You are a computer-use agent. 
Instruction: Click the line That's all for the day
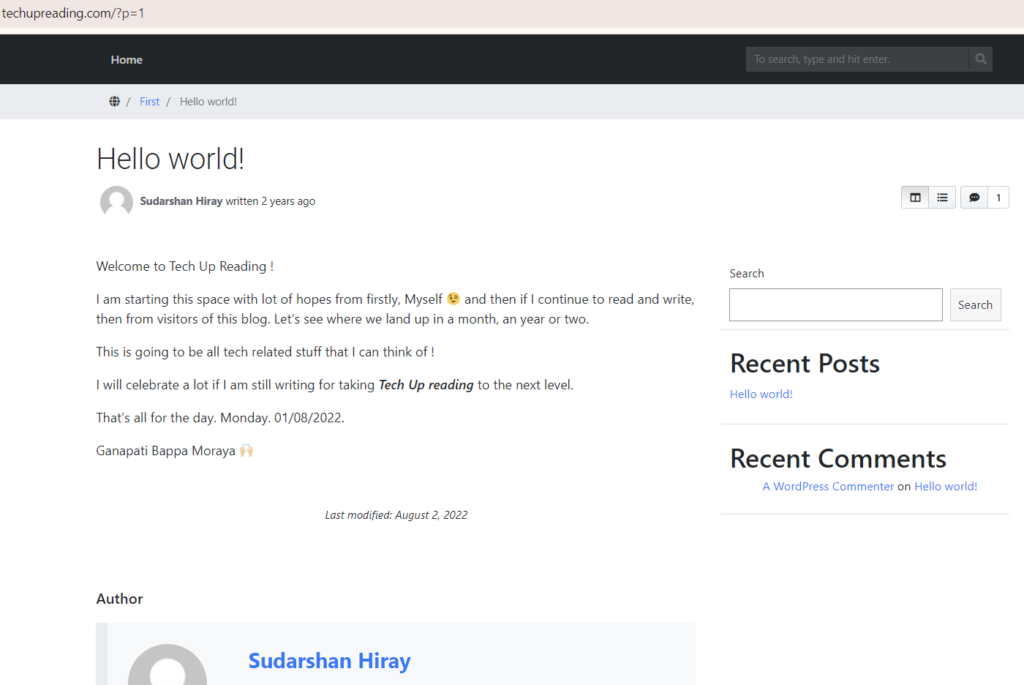pyautogui.click(x=220, y=417)
